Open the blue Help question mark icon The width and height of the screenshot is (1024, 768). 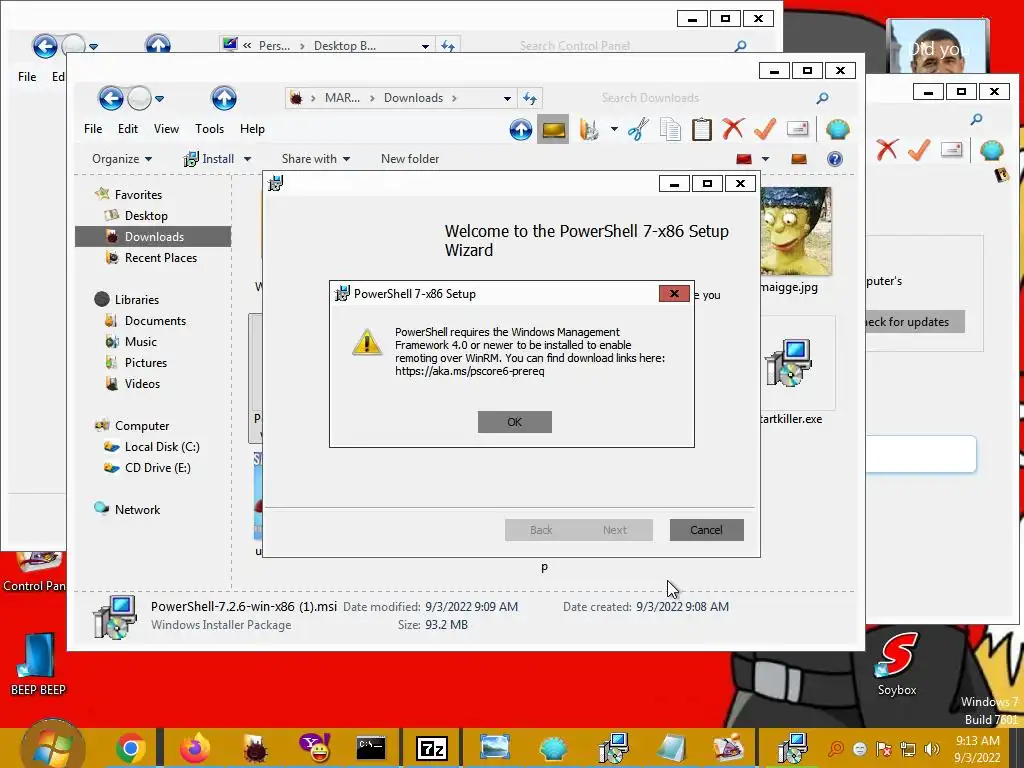pos(835,159)
